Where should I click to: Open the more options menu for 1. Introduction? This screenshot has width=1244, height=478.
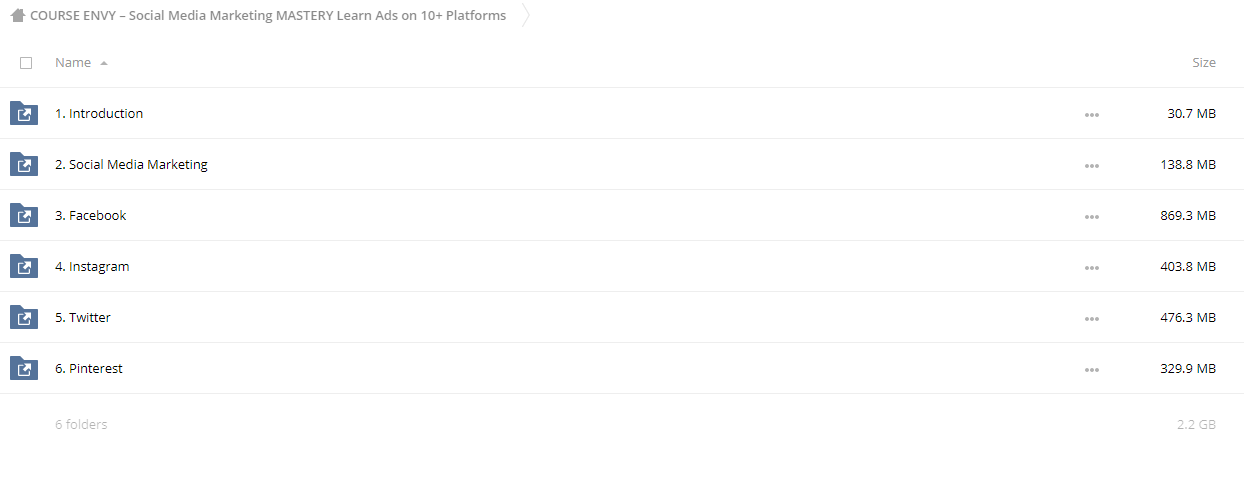pyautogui.click(x=1091, y=115)
